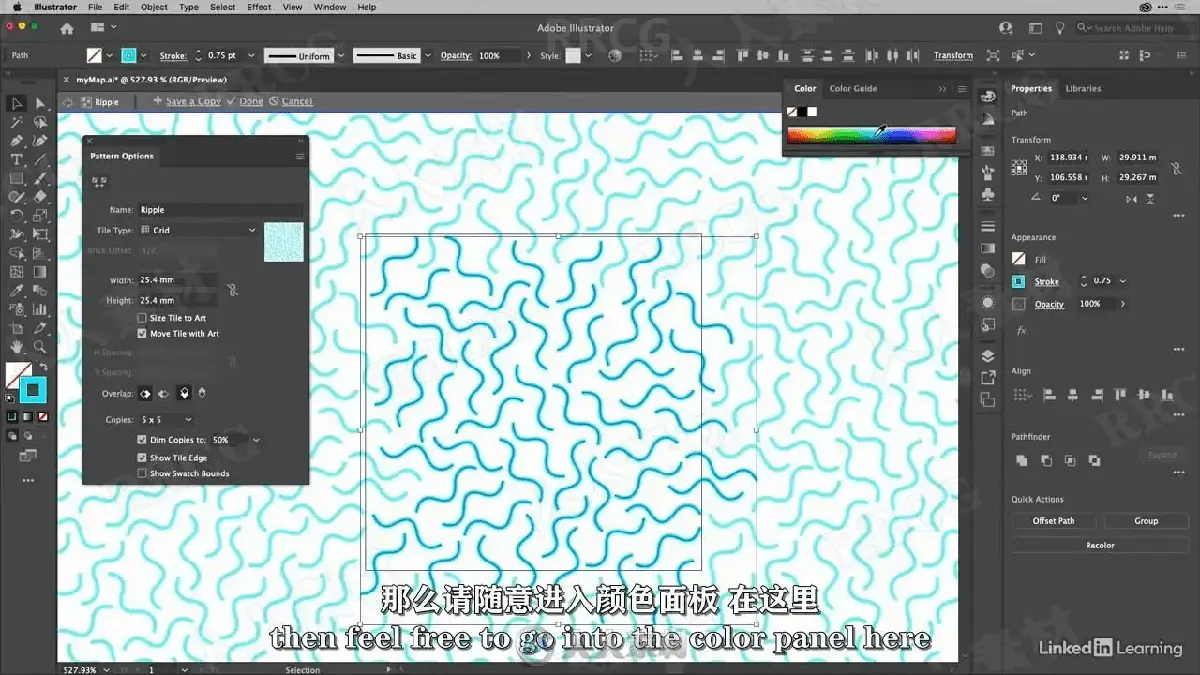
Task: Click the Pattern Tile Tool icon
Action: [x=99, y=181]
